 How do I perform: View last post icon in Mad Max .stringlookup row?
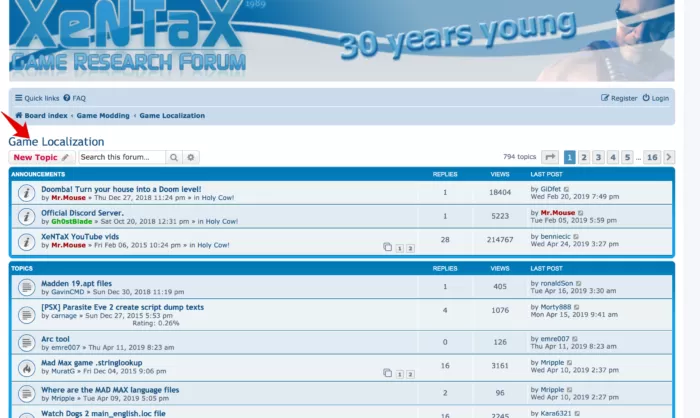pyautogui.click(x=570, y=363)
